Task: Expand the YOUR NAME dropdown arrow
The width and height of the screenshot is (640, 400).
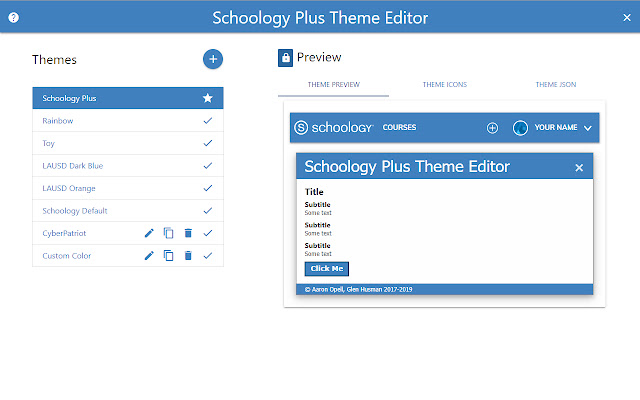Action: 588,128
